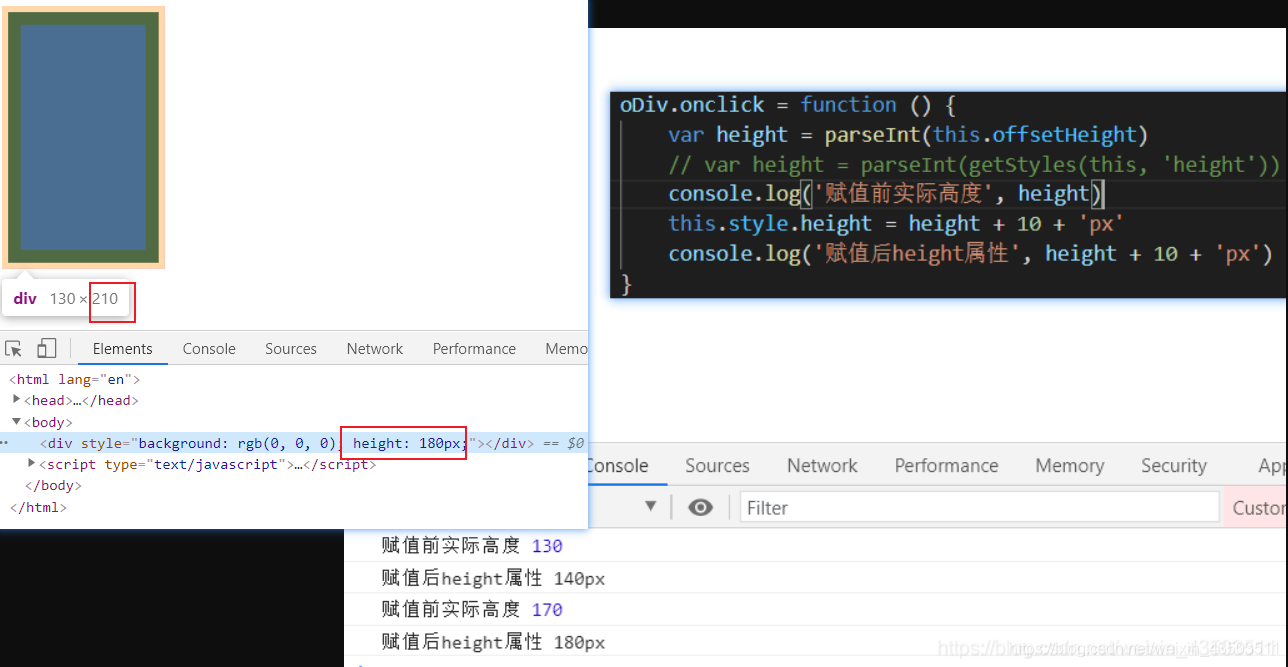This screenshot has height=667, width=1288.
Task: Open the Network tab in right DevTools
Action: (822, 466)
